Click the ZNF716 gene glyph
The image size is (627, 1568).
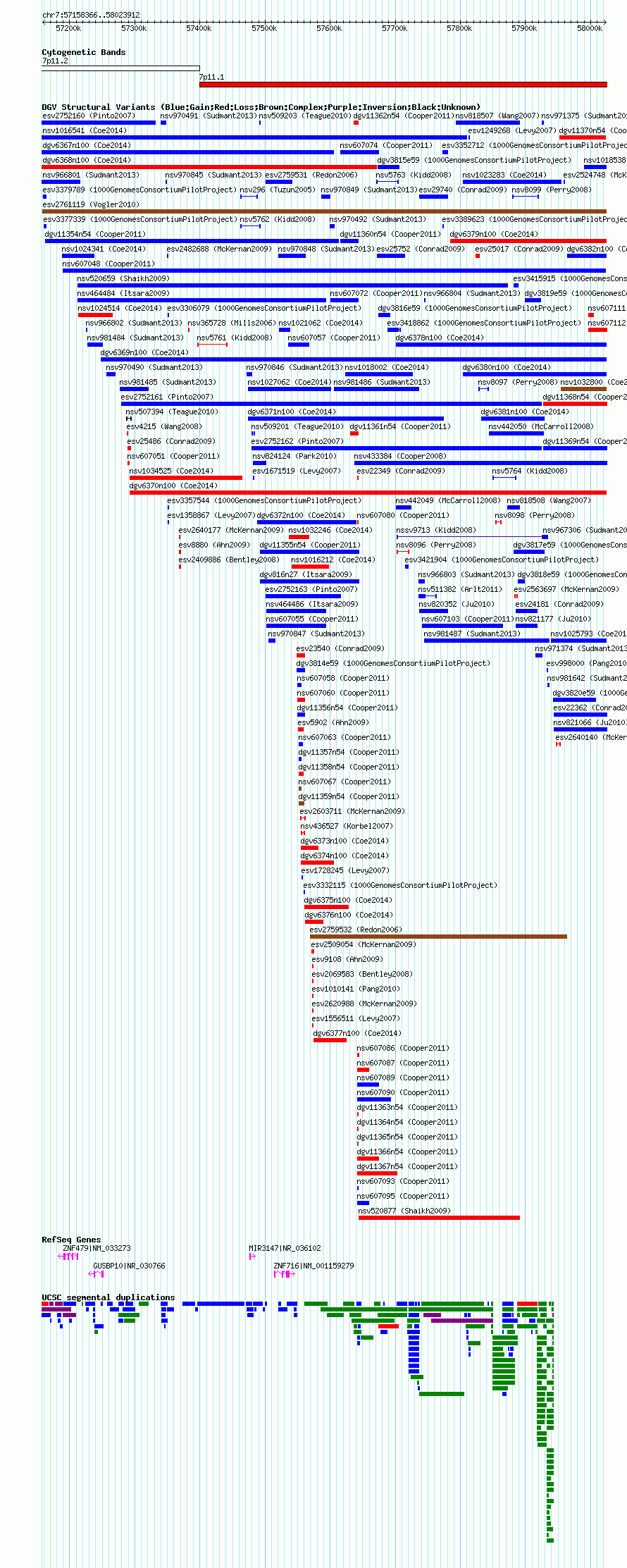click(283, 1274)
